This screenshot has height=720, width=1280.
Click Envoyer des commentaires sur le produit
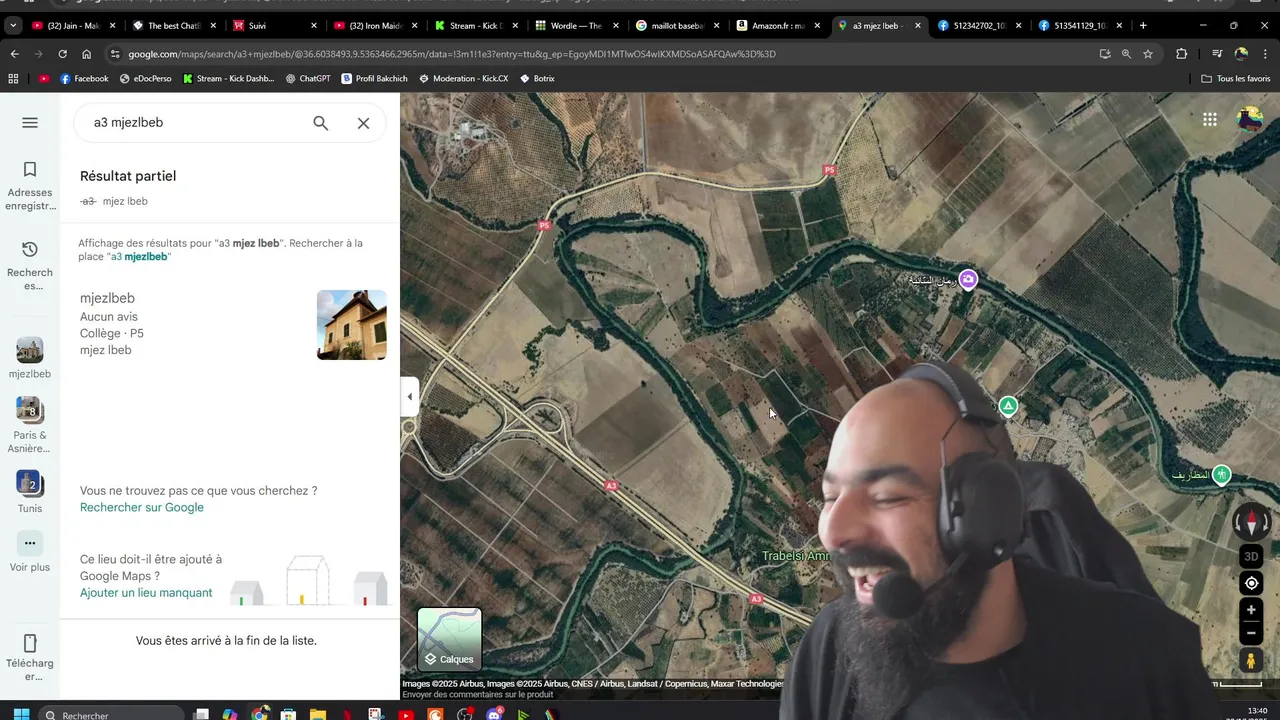coord(477,694)
